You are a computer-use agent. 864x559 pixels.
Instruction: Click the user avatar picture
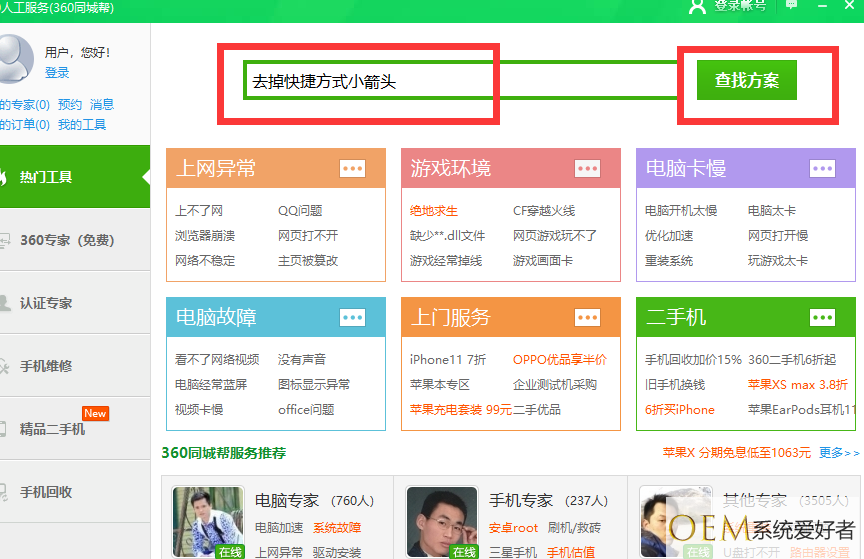click(16, 60)
